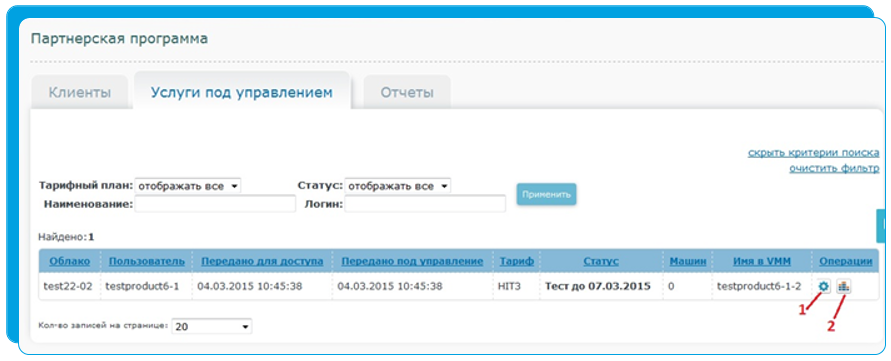Switch to the Клиенты tab
Viewport: 891px width, 361px height.
click(80, 93)
